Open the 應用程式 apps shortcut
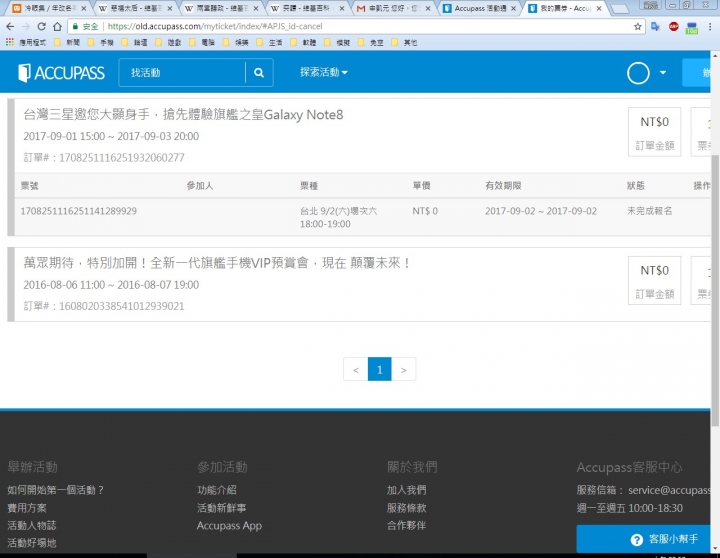 [26, 42]
